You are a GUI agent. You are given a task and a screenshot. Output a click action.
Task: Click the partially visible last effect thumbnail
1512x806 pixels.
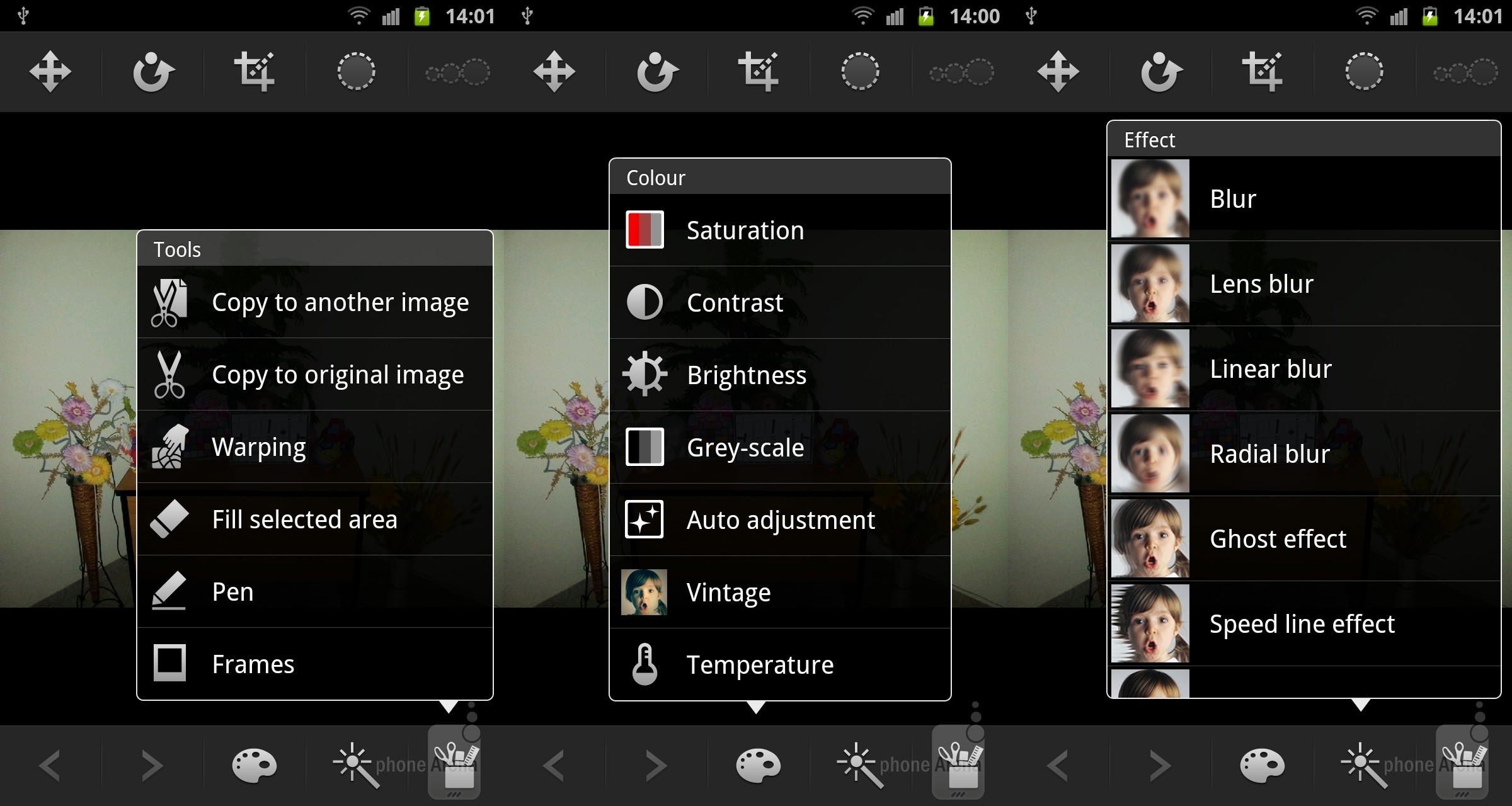(x=1150, y=684)
